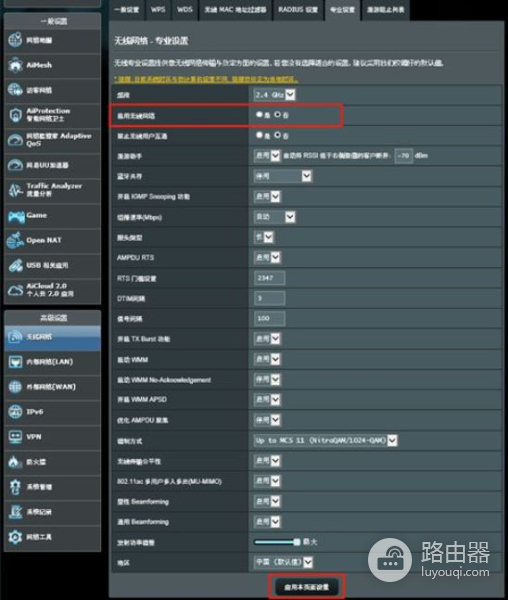Open the region (地区) dropdown

283,562
